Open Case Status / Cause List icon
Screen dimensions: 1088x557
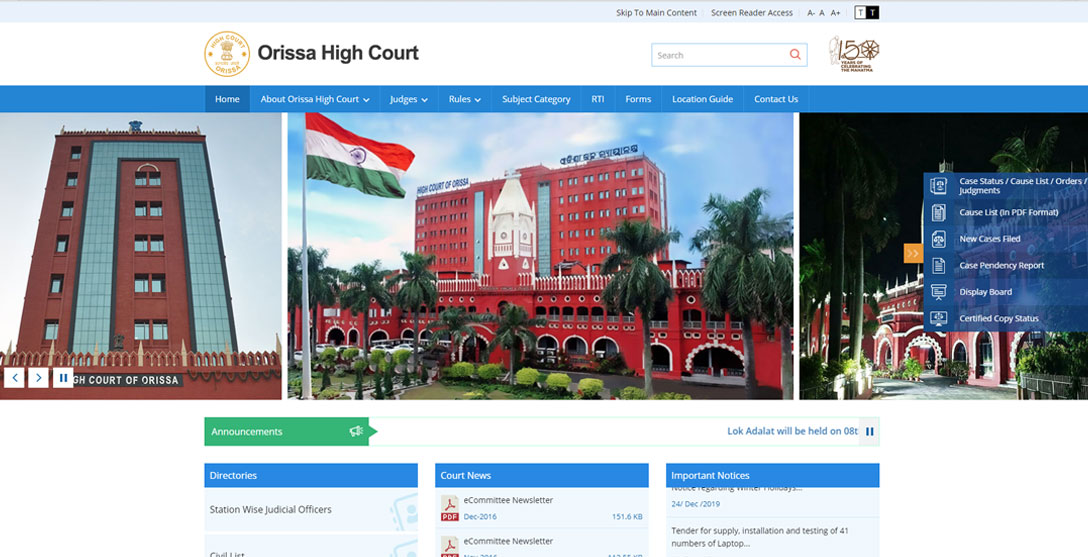(939, 185)
